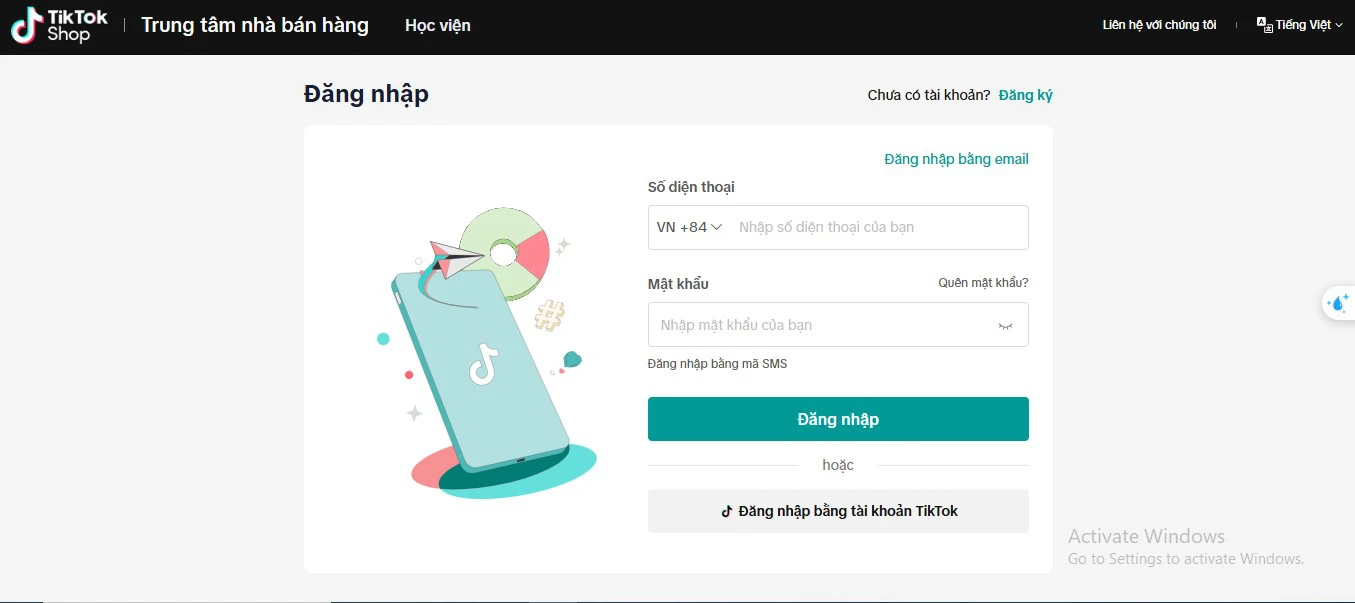1355x603 pixels.
Task: Select the Học viện menu item
Action: coord(437,25)
